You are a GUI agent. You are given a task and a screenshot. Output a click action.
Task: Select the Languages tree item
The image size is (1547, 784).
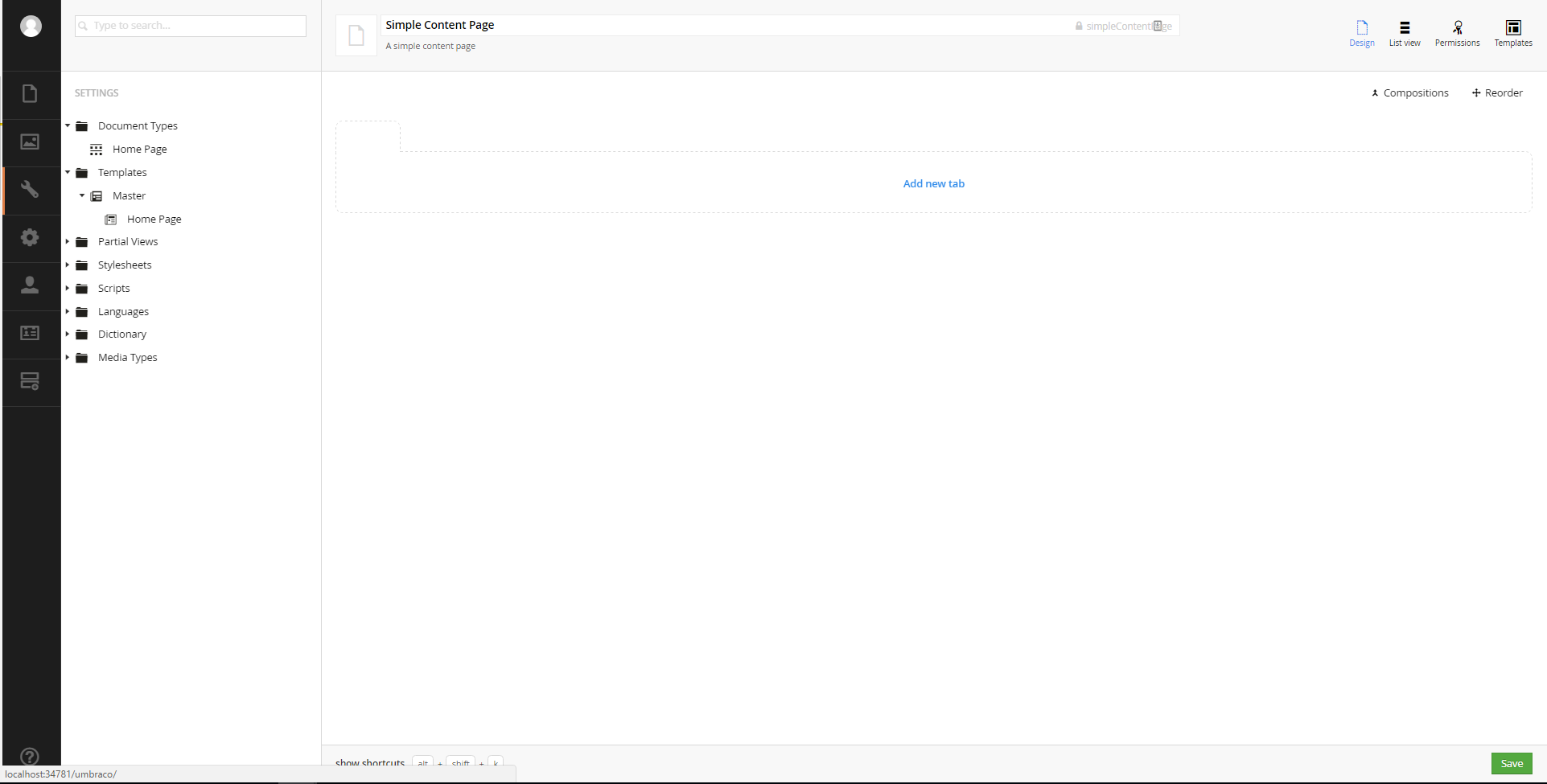pyautogui.click(x=123, y=312)
